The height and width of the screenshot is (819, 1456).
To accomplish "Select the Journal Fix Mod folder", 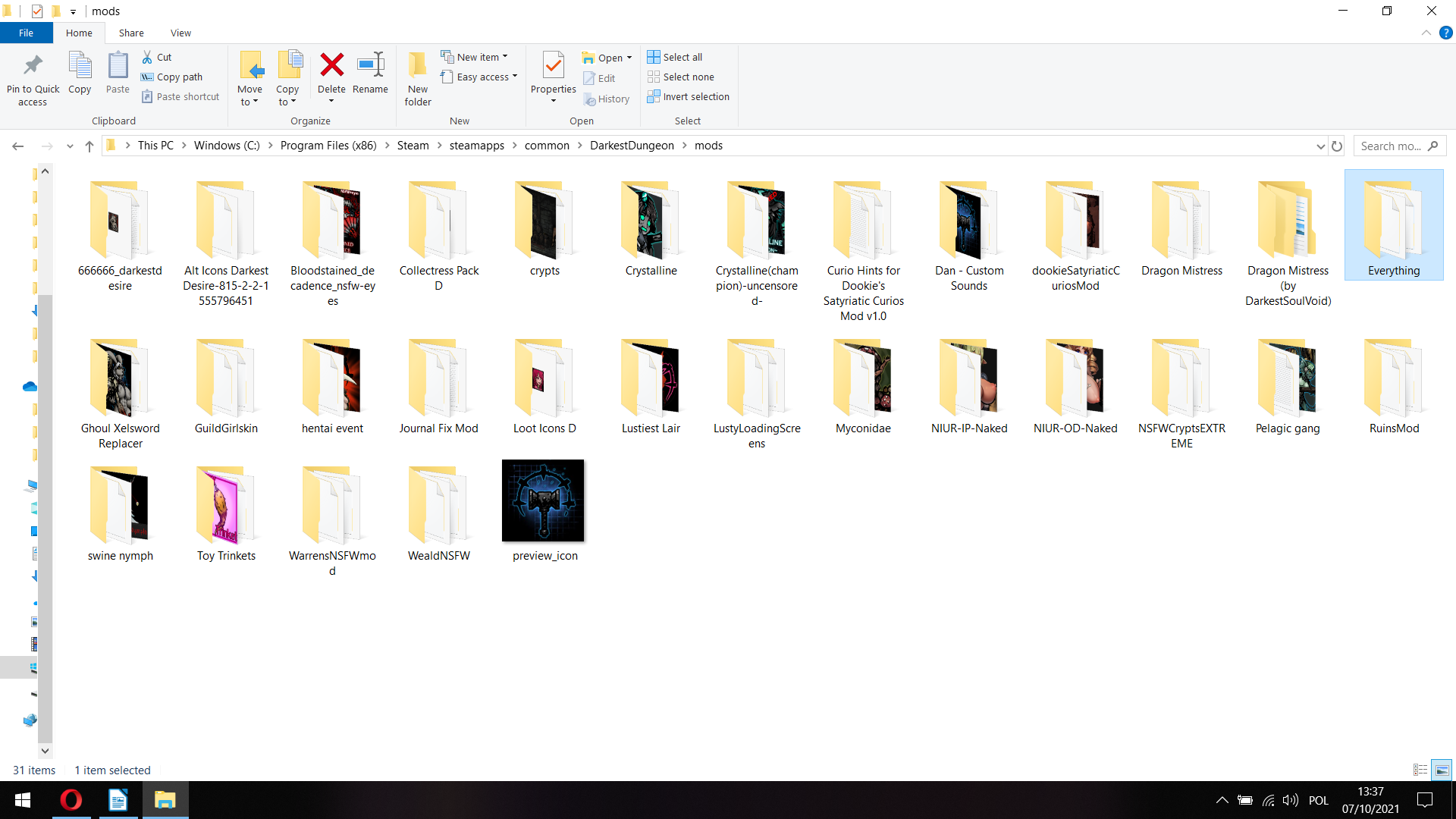I will pyautogui.click(x=438, y=386).
